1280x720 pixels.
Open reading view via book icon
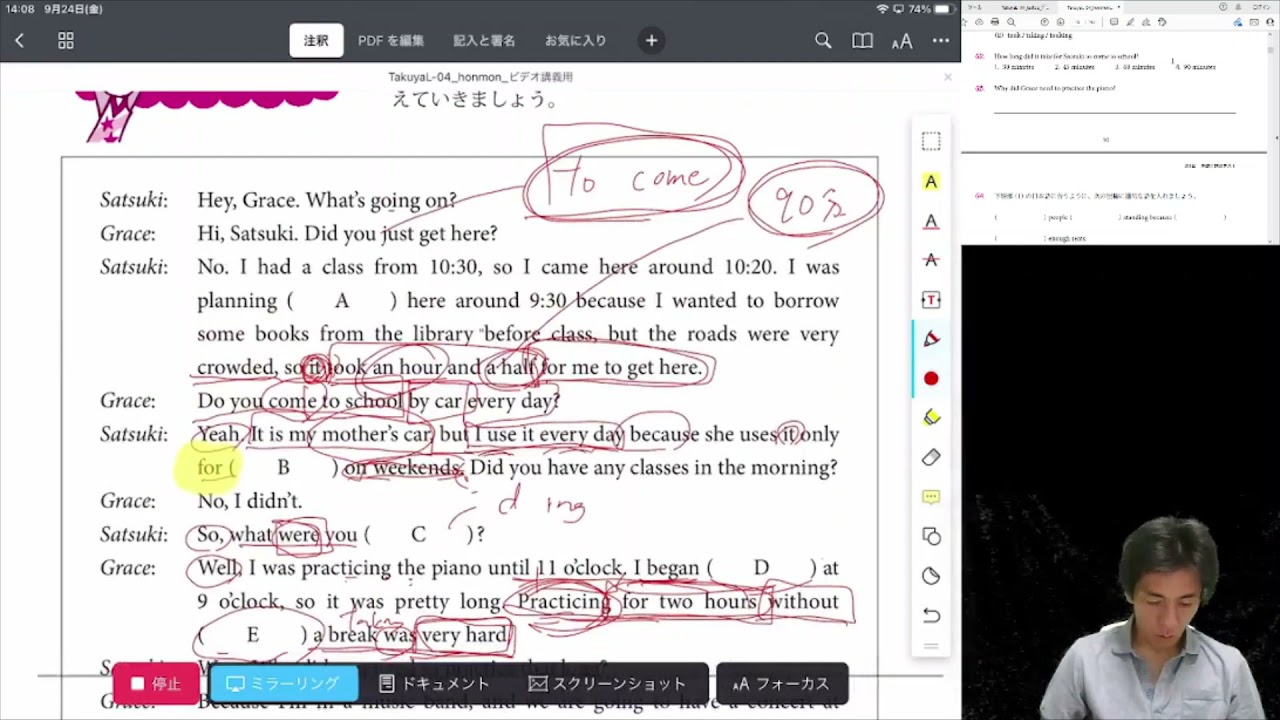pyautogui.click(x=862, y=41)
